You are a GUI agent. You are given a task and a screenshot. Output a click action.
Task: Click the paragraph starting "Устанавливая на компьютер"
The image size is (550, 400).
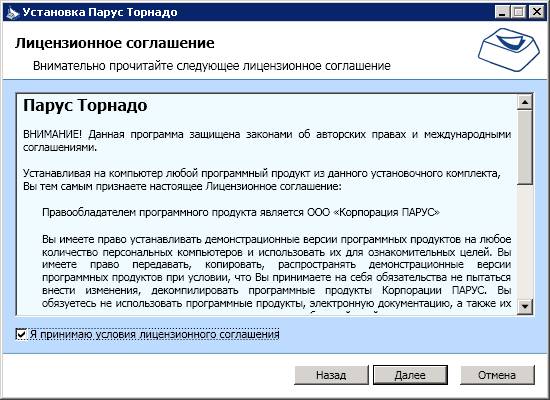point(262,180)
